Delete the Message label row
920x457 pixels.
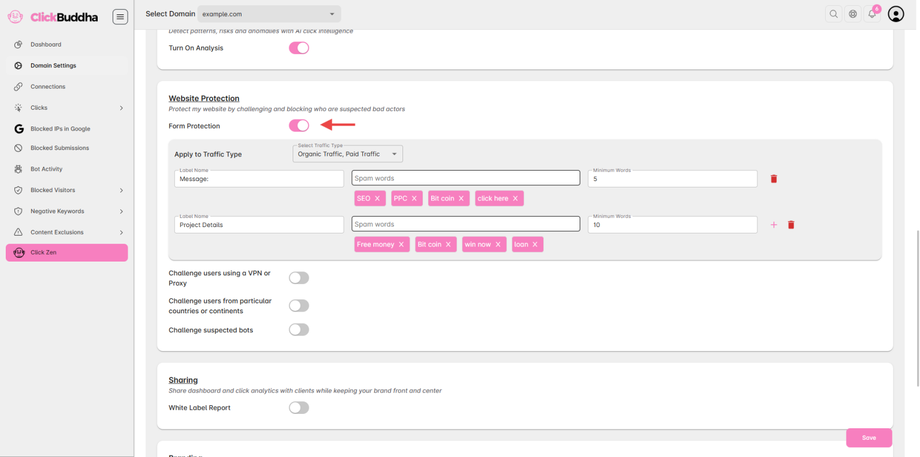click(x=774, y=179)
